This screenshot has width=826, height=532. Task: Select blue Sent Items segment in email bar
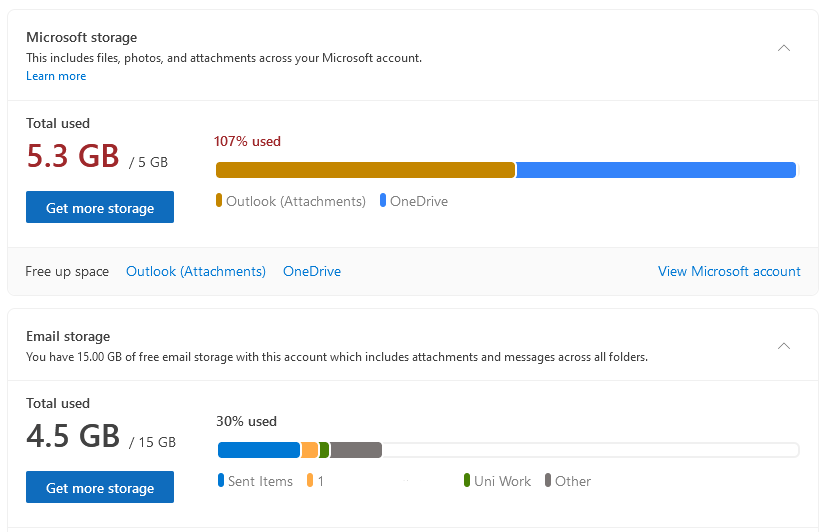click(259, 450)
